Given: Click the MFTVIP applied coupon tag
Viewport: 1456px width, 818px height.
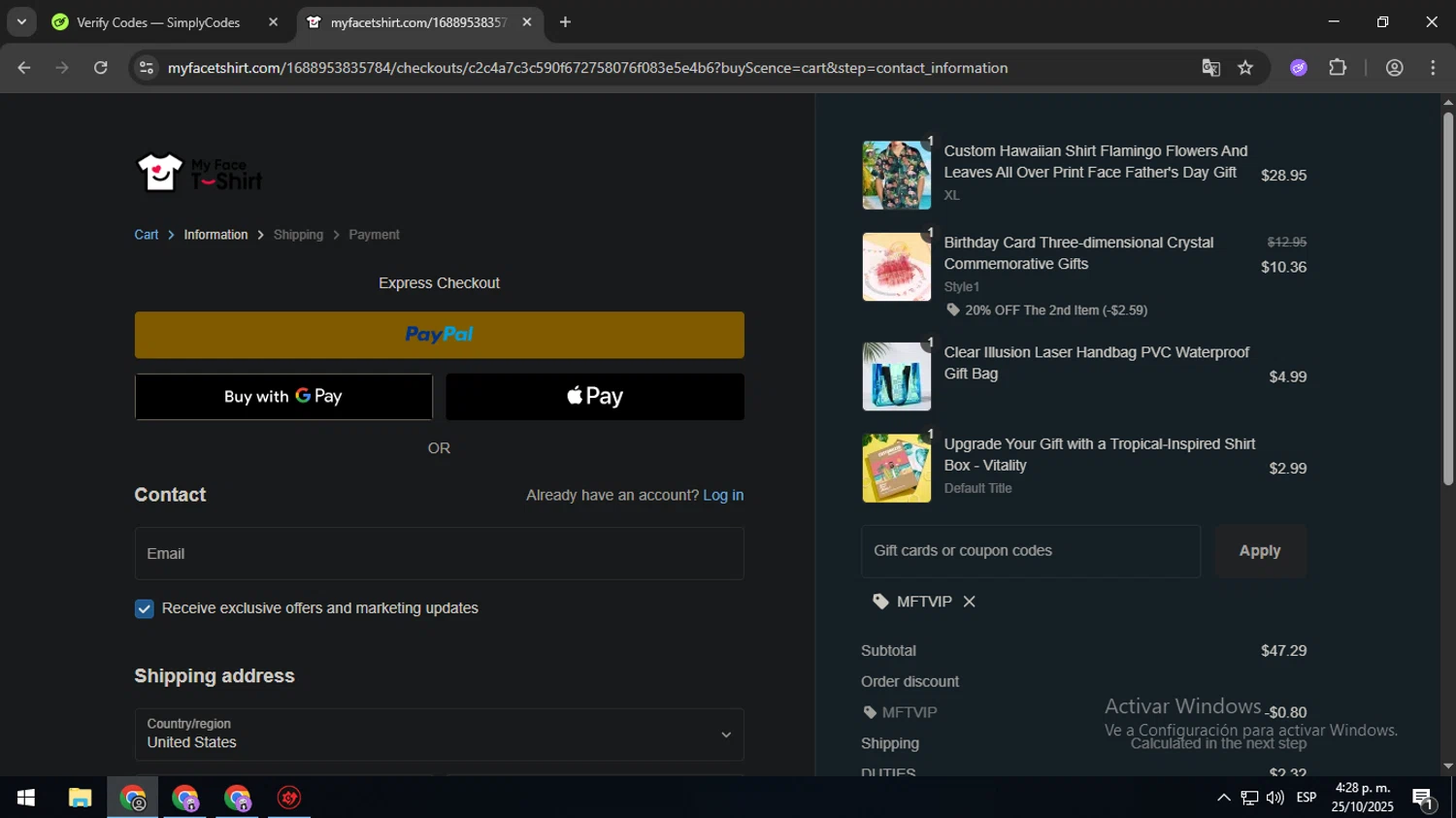Looking at the screenshot, I should pyautogui.click(x=912, y=602).
